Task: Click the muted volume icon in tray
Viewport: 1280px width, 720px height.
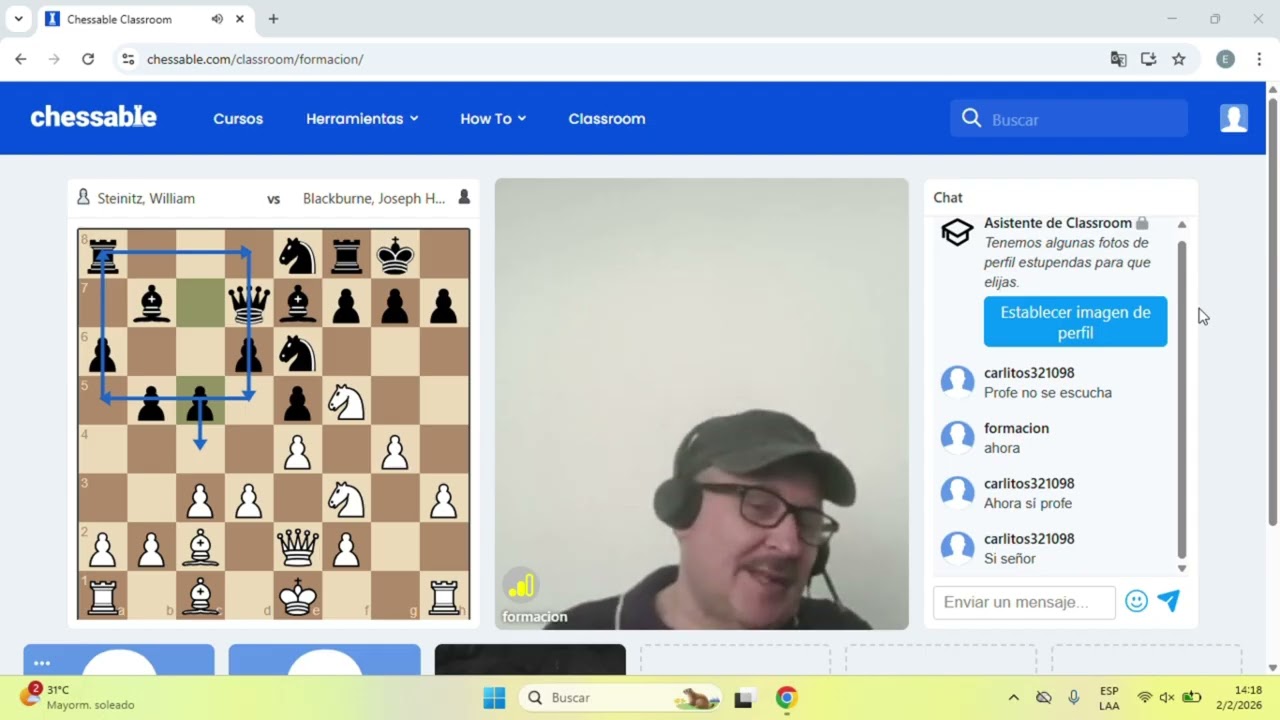Action: (1167, 698)
